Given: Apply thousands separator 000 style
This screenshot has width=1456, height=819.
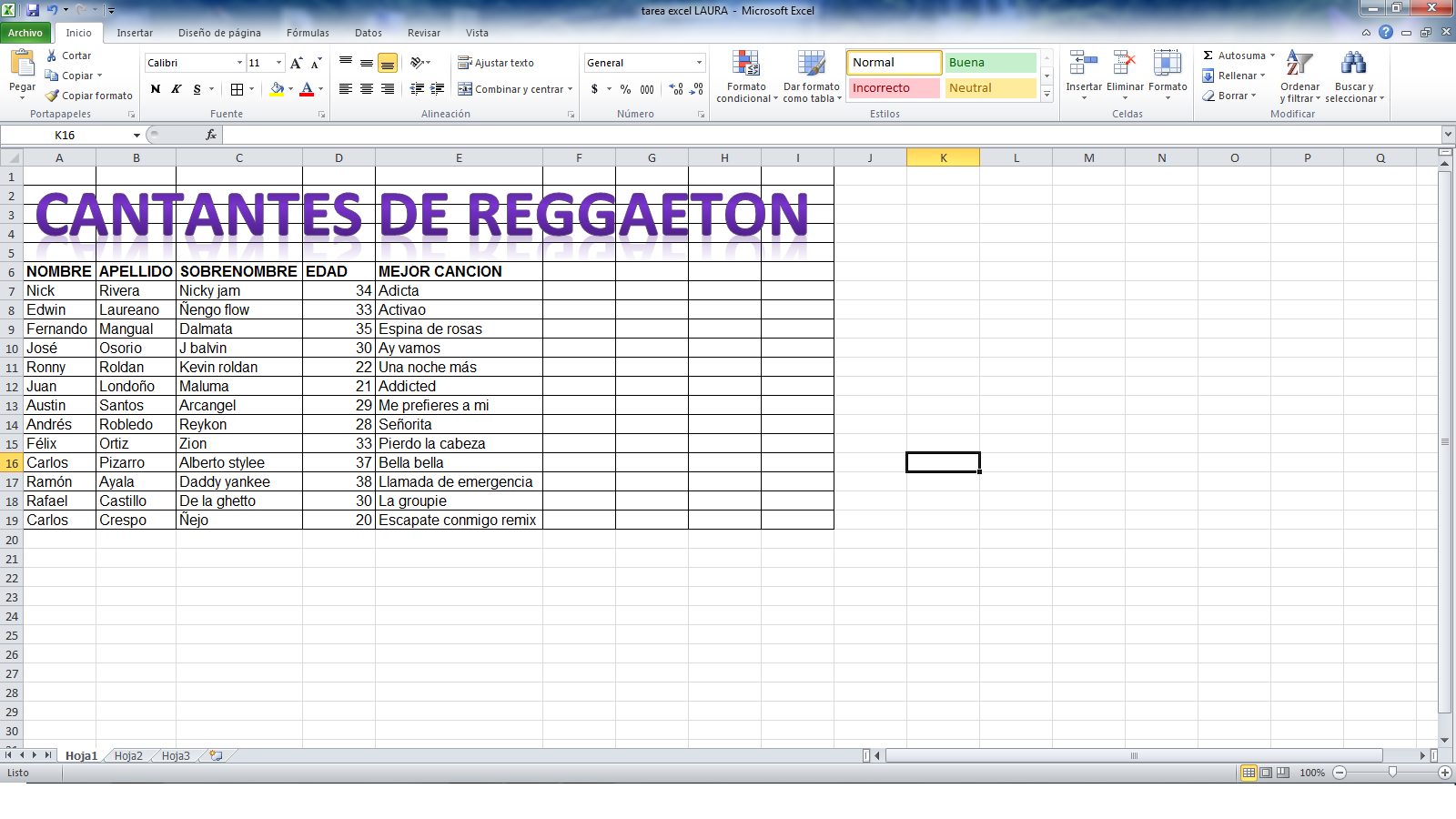Looking at the screenshot, I should coord(647,89).
